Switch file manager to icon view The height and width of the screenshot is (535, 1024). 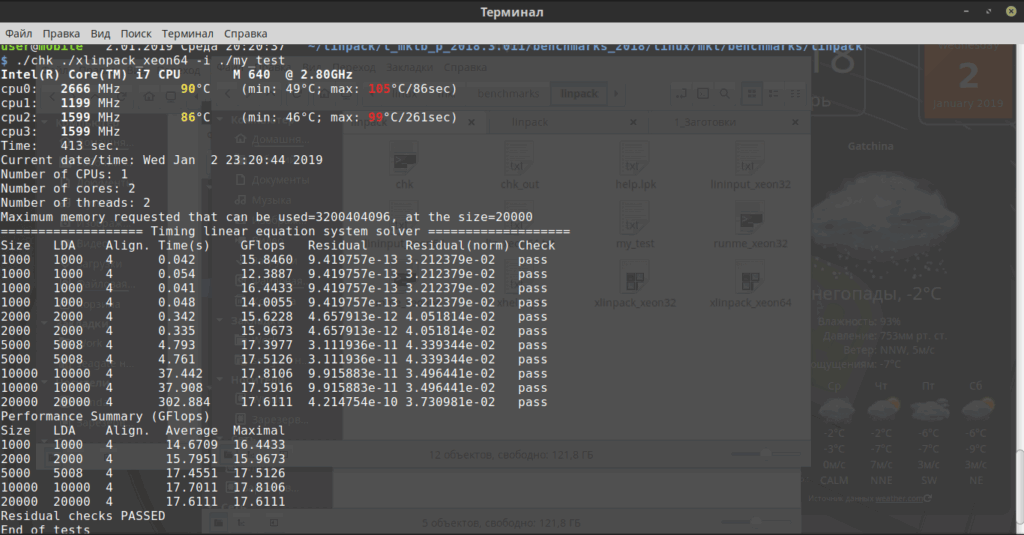pyautogui.click(x=752, y=93)
